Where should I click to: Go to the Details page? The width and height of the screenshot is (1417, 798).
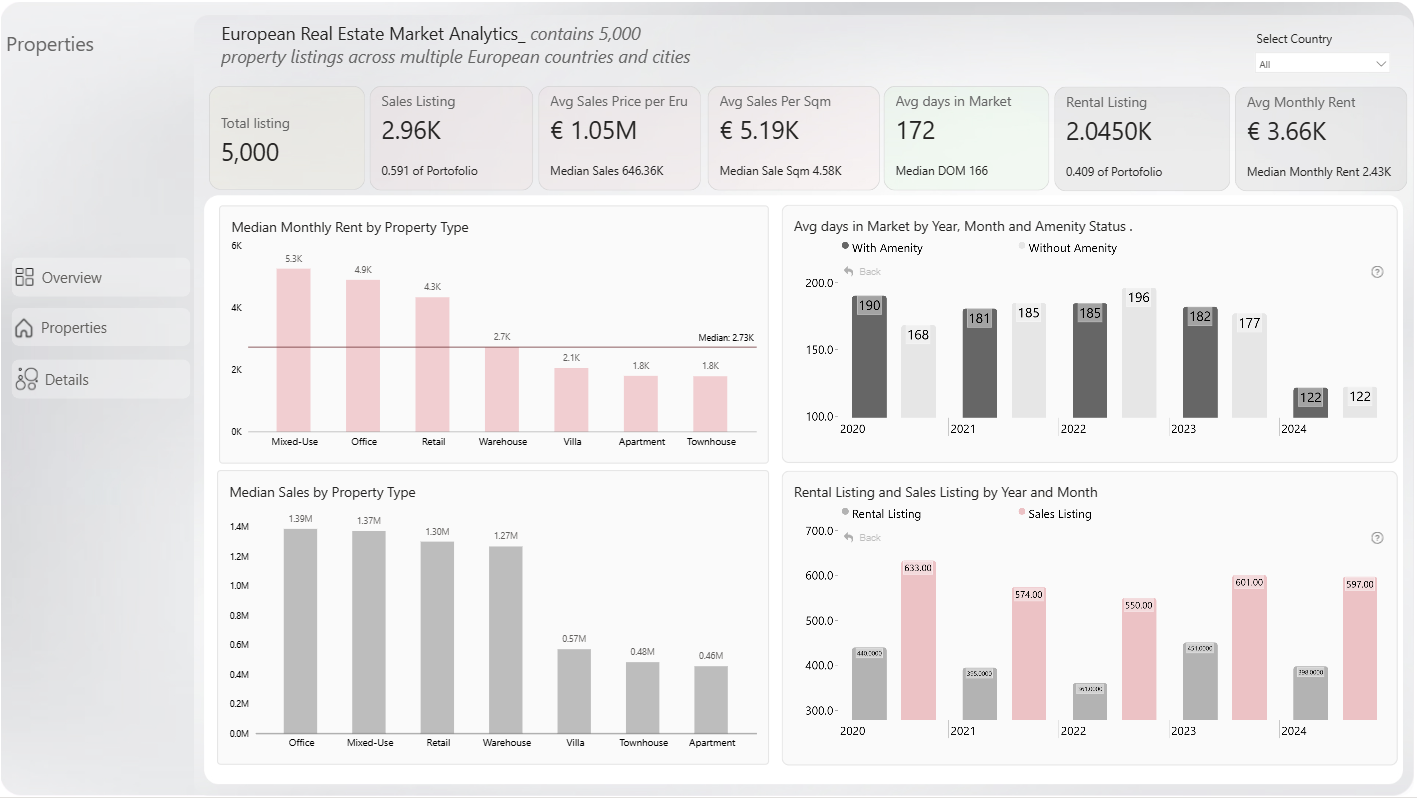101,379
